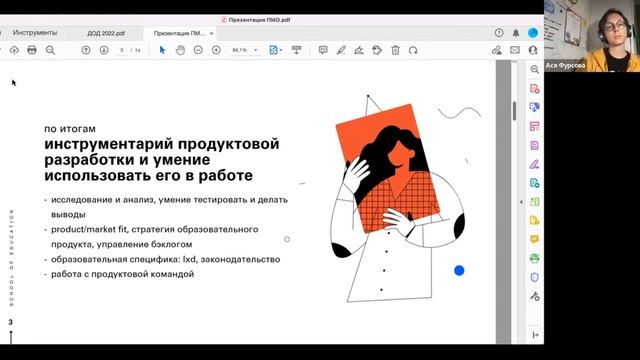The height and width of the screenshot is (360, 640).
Task: Click the current page number field
Action: [122, 50]
